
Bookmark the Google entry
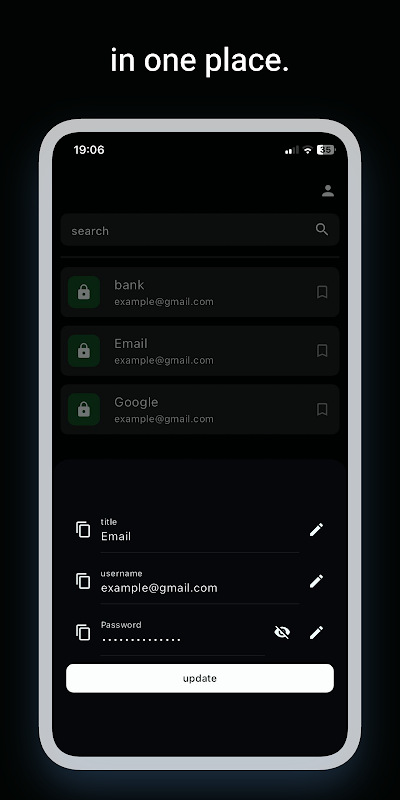point(322,409)
